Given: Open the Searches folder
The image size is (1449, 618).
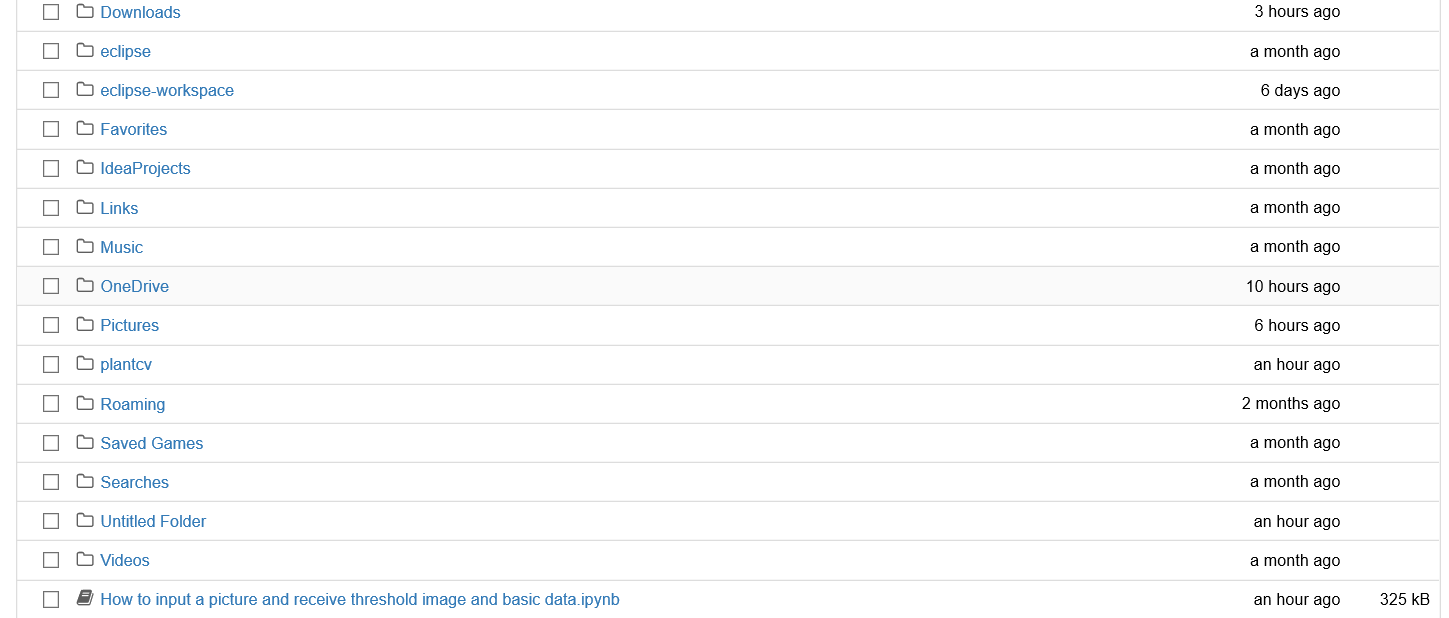Looking at the screenshot, I should [134, 481].
